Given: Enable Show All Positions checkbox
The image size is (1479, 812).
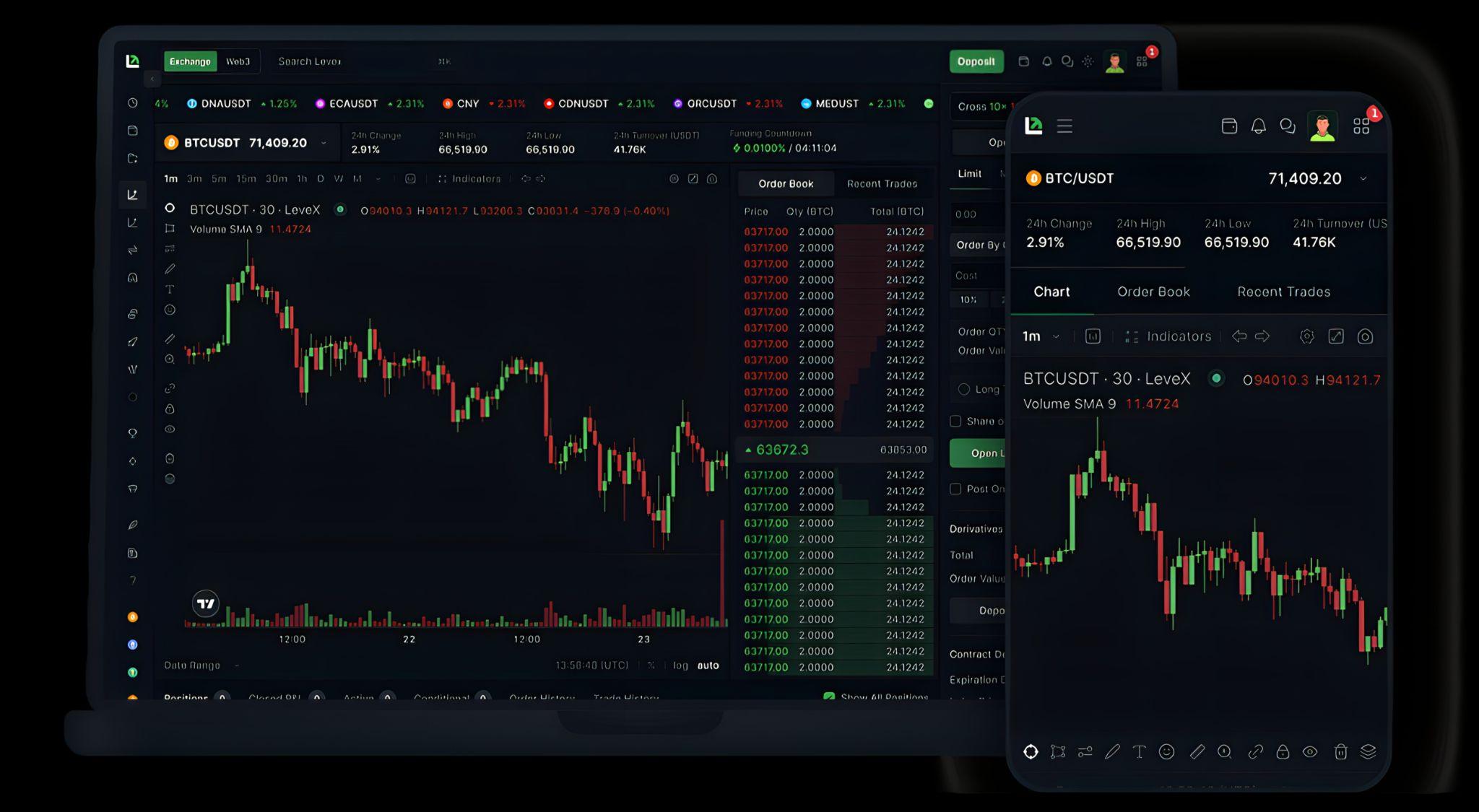Looking at the screenshot, I should [829, 697].
